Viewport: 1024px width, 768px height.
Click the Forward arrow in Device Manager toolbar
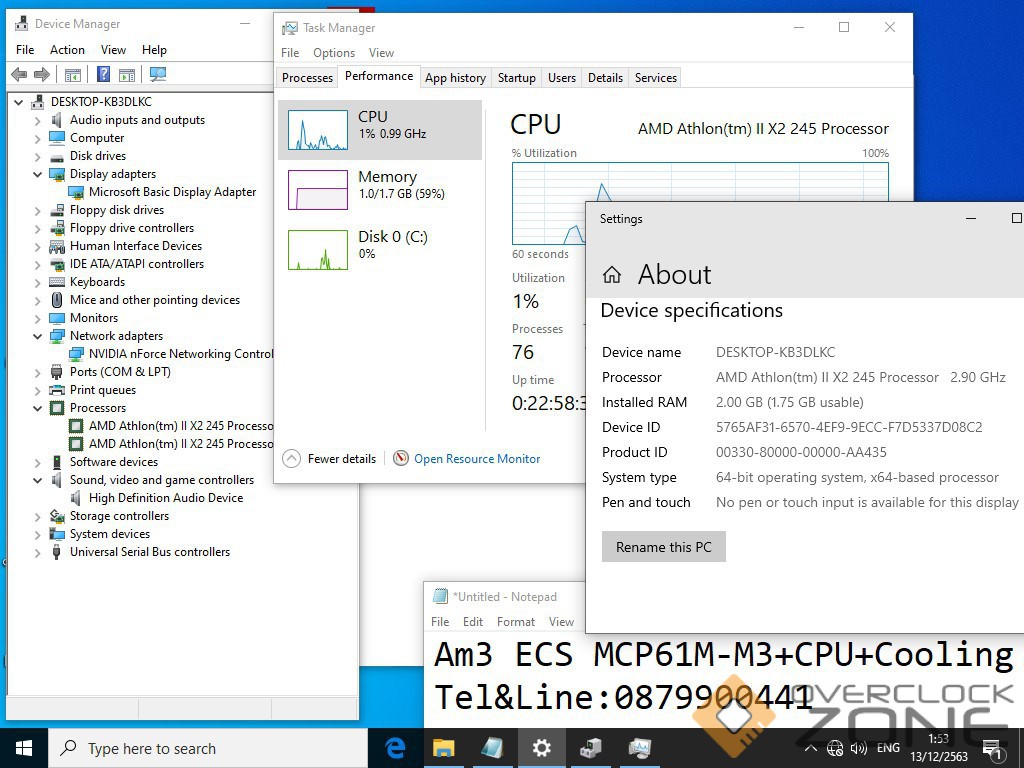(42, 74)
